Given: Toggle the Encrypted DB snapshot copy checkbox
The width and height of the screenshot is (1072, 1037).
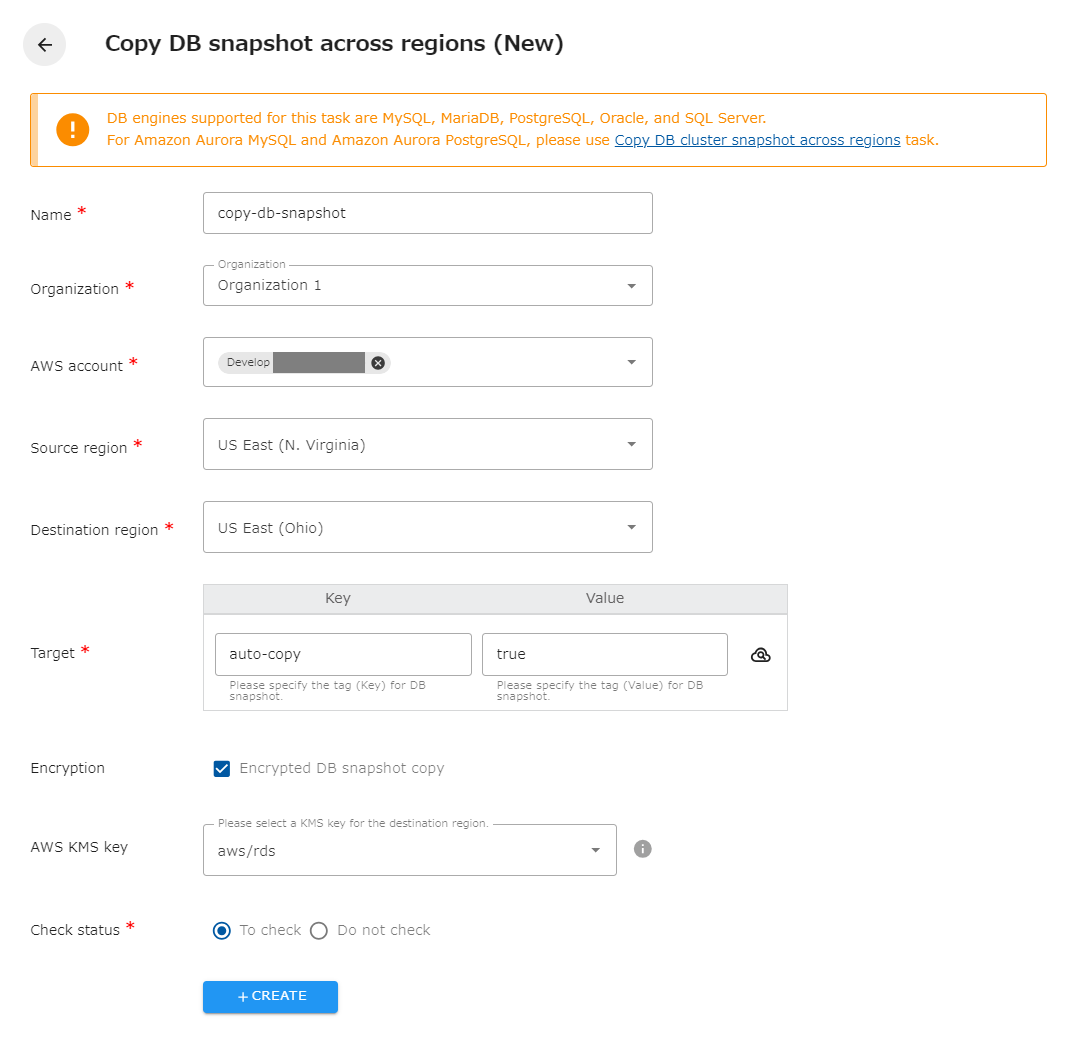Looking at the screenshot, I should (x=221, y=769).
